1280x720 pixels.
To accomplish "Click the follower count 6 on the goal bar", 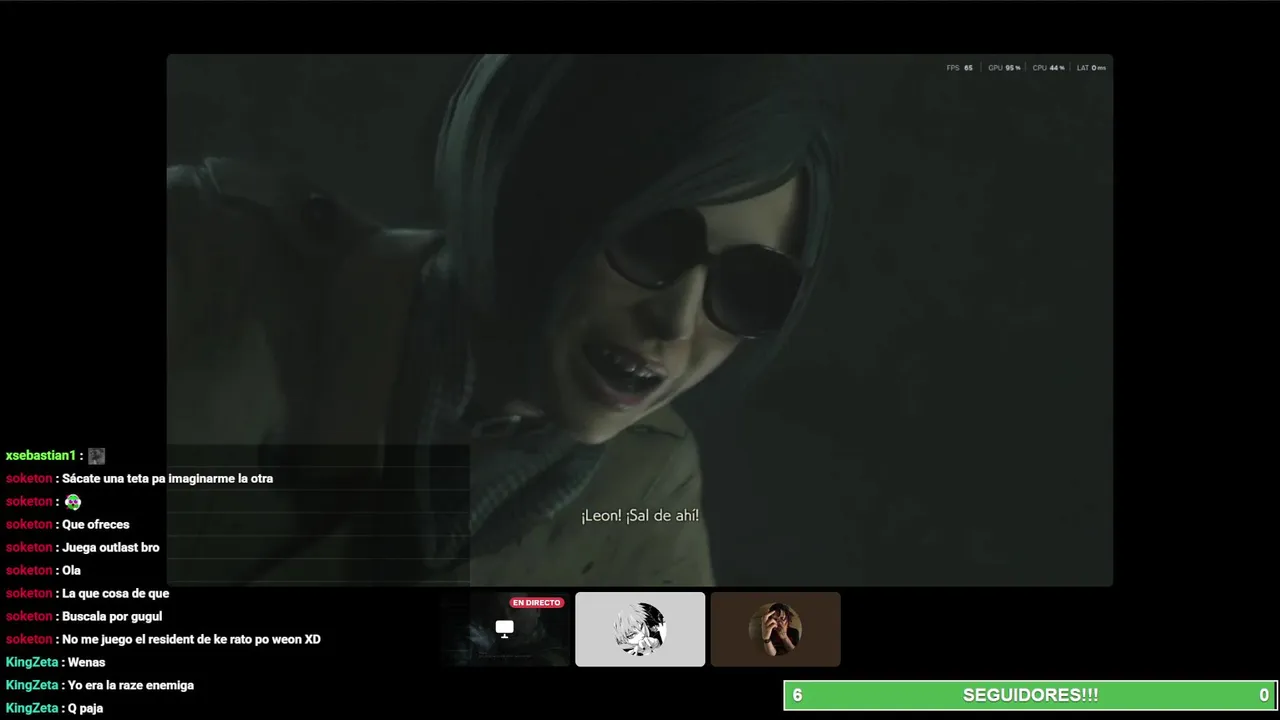I will tap(797, 695).
